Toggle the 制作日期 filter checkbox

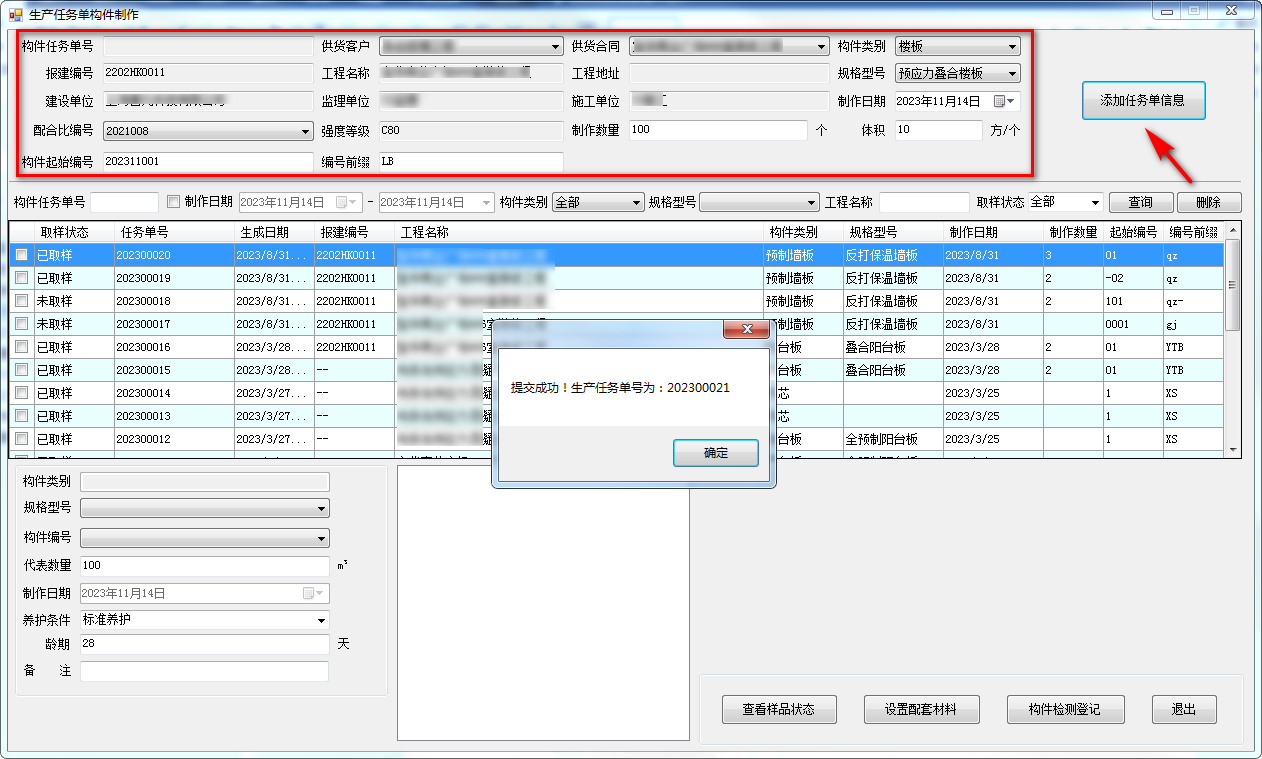(174, 202)
